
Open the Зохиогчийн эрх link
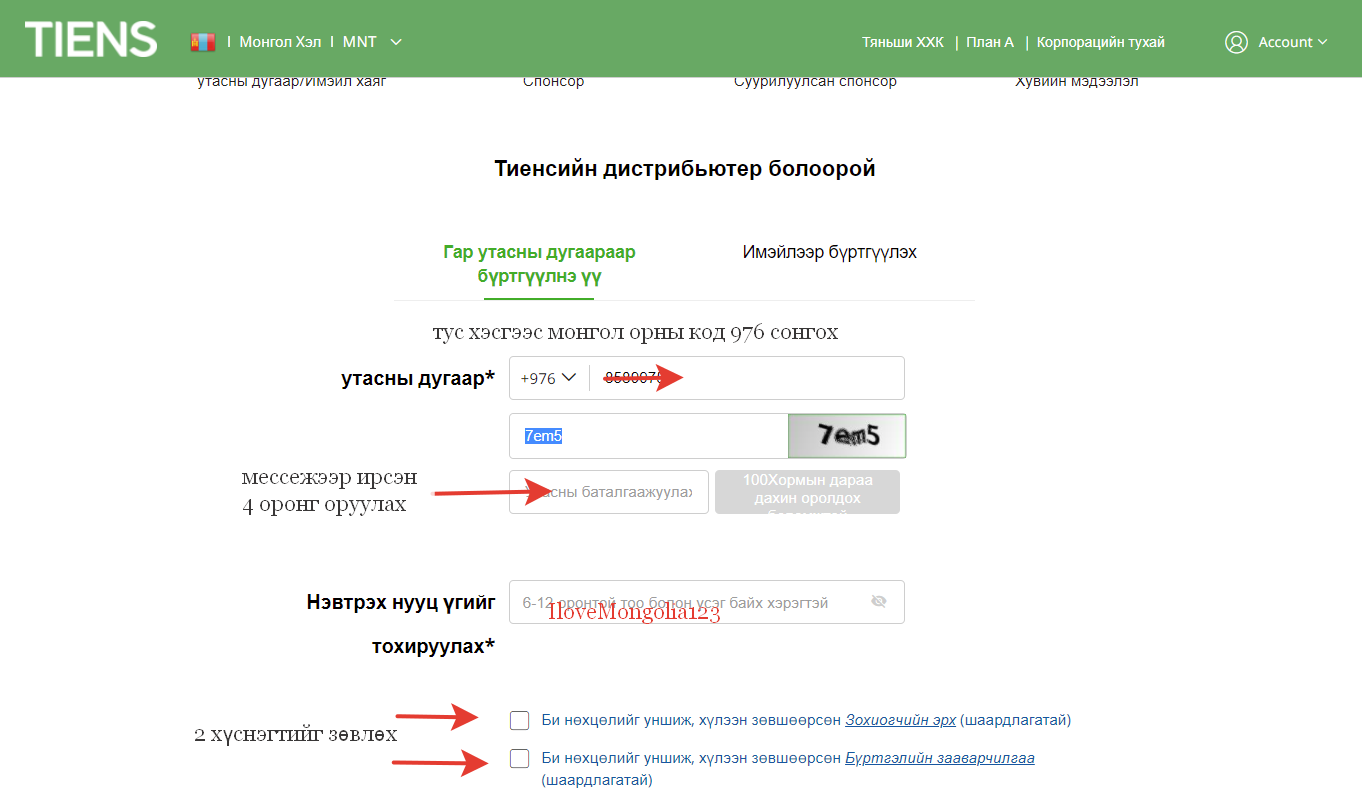(900, 720)
